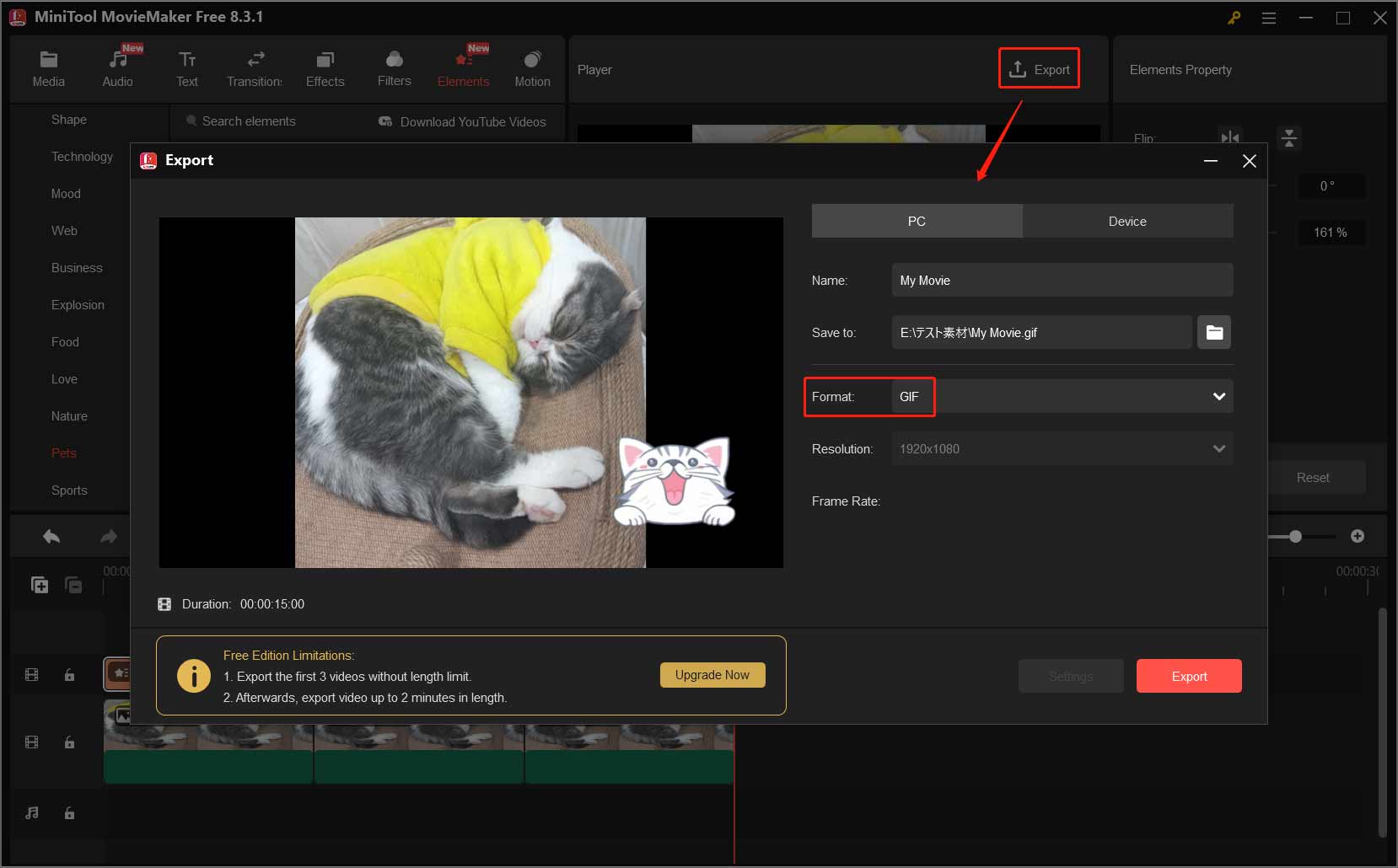Screen dimensions: 1398x868
Task: Open the Motion effects panel
Action: coord(532,68)
